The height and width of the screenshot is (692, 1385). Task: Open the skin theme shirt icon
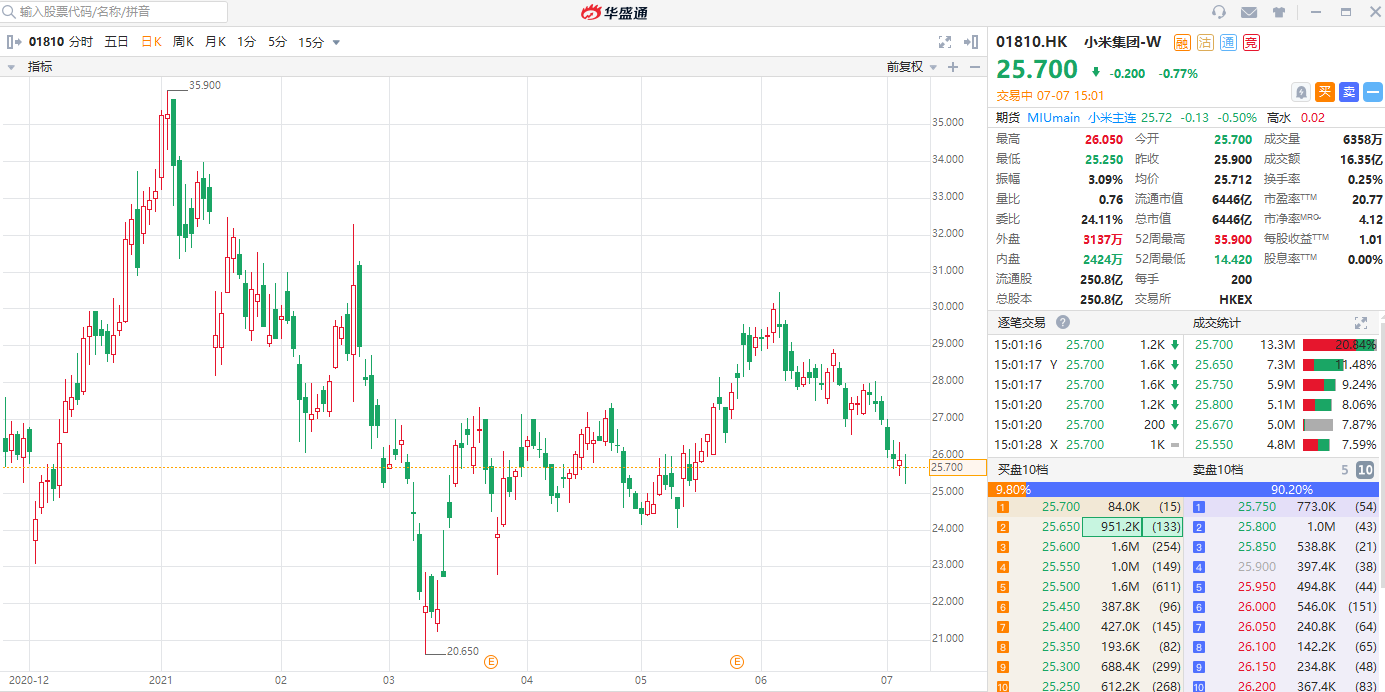[x=1278, y=12]
